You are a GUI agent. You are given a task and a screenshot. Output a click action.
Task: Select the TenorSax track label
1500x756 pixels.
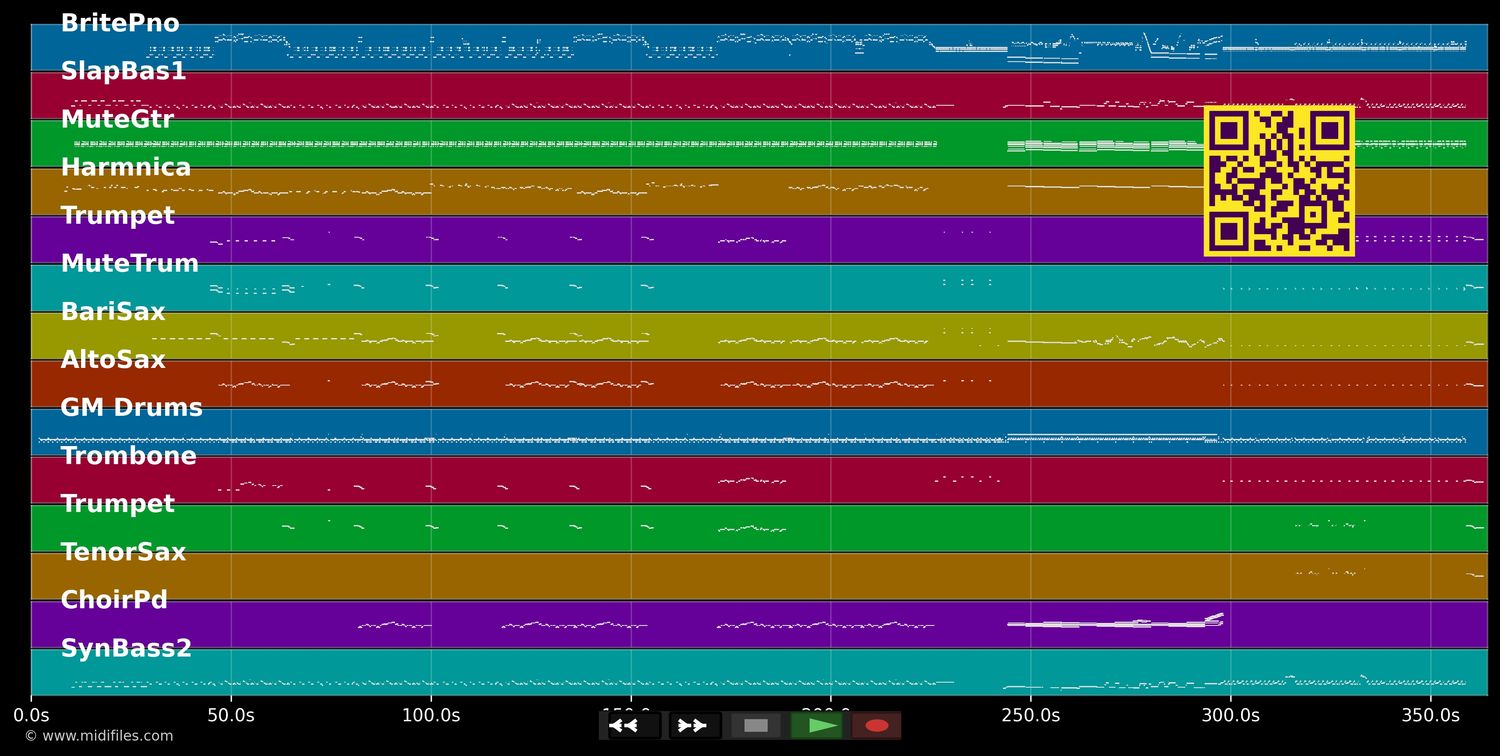123,552
